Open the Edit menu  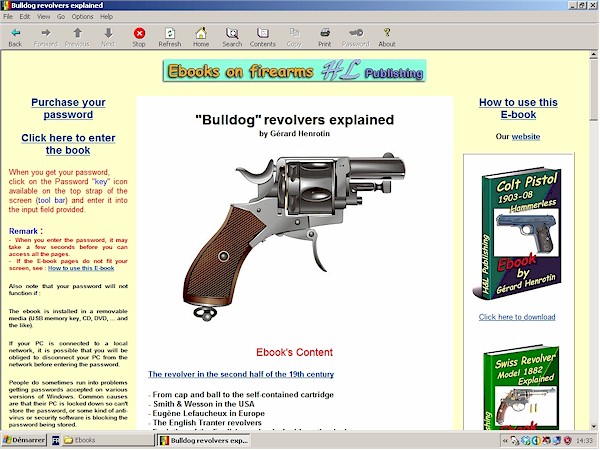(25, 17)
